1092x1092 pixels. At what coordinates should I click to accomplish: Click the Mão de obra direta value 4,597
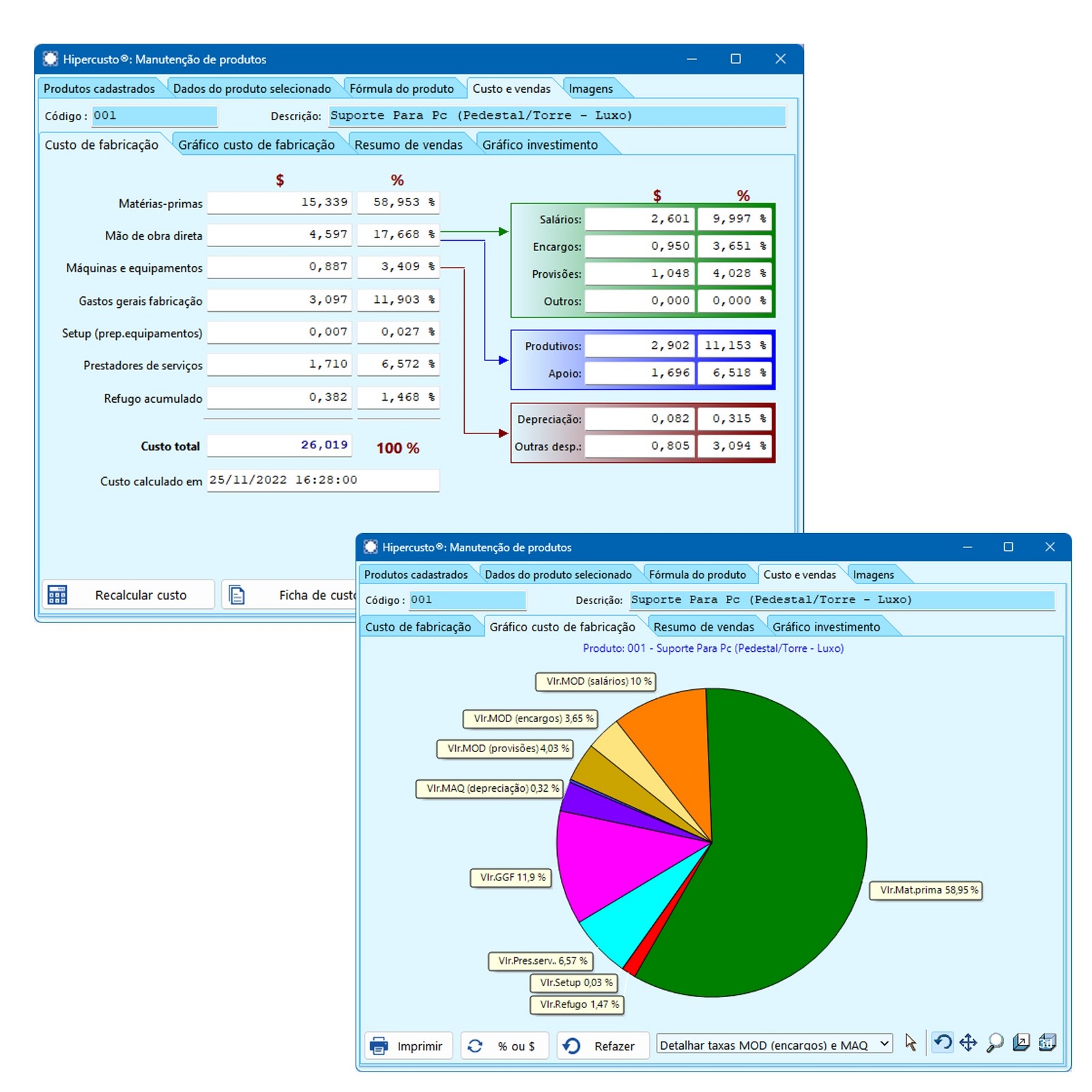[280, 235]
